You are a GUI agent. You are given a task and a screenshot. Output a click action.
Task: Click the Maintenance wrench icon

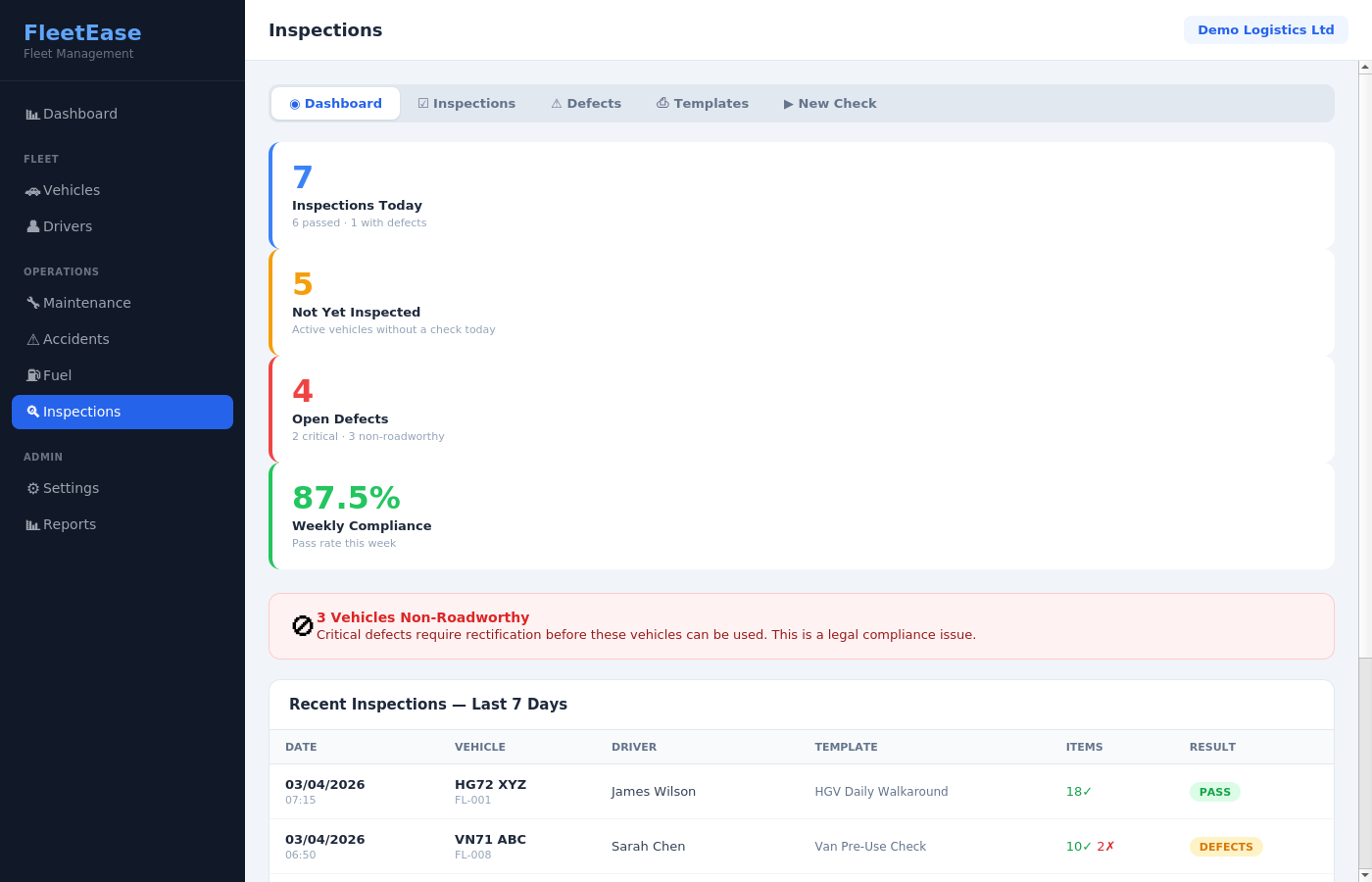(x=32, y=303)
